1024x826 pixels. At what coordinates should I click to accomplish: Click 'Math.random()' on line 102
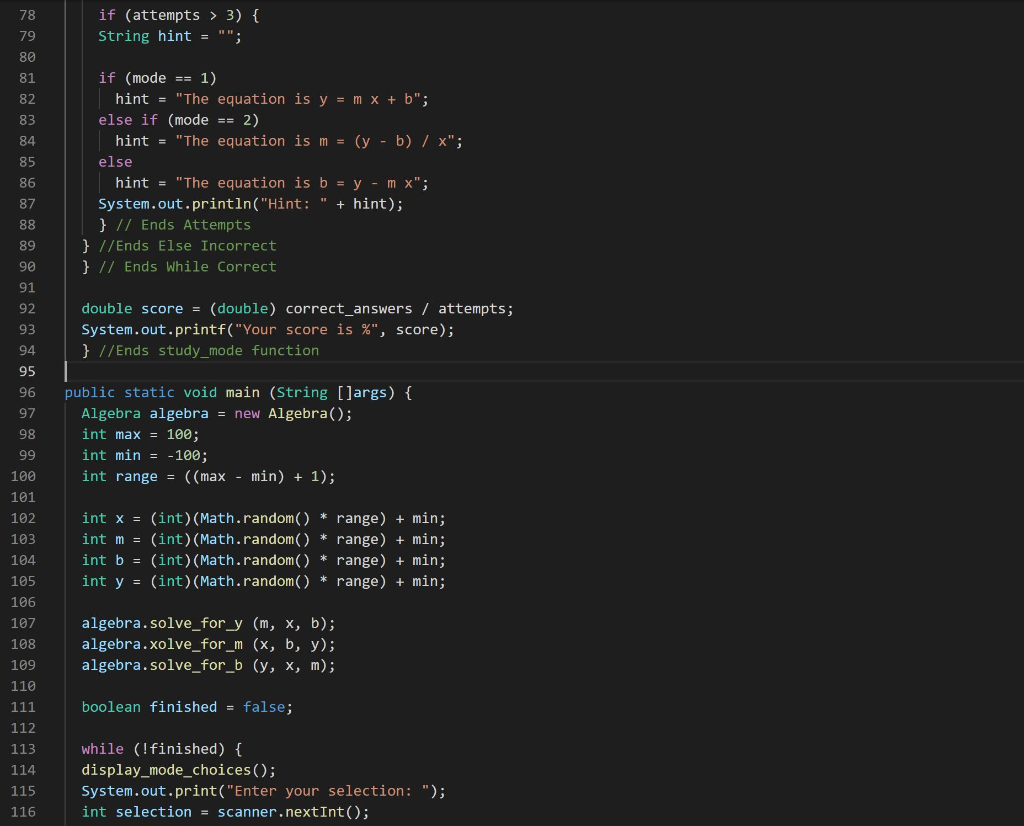pyautogui.click(x=255, y=518)
